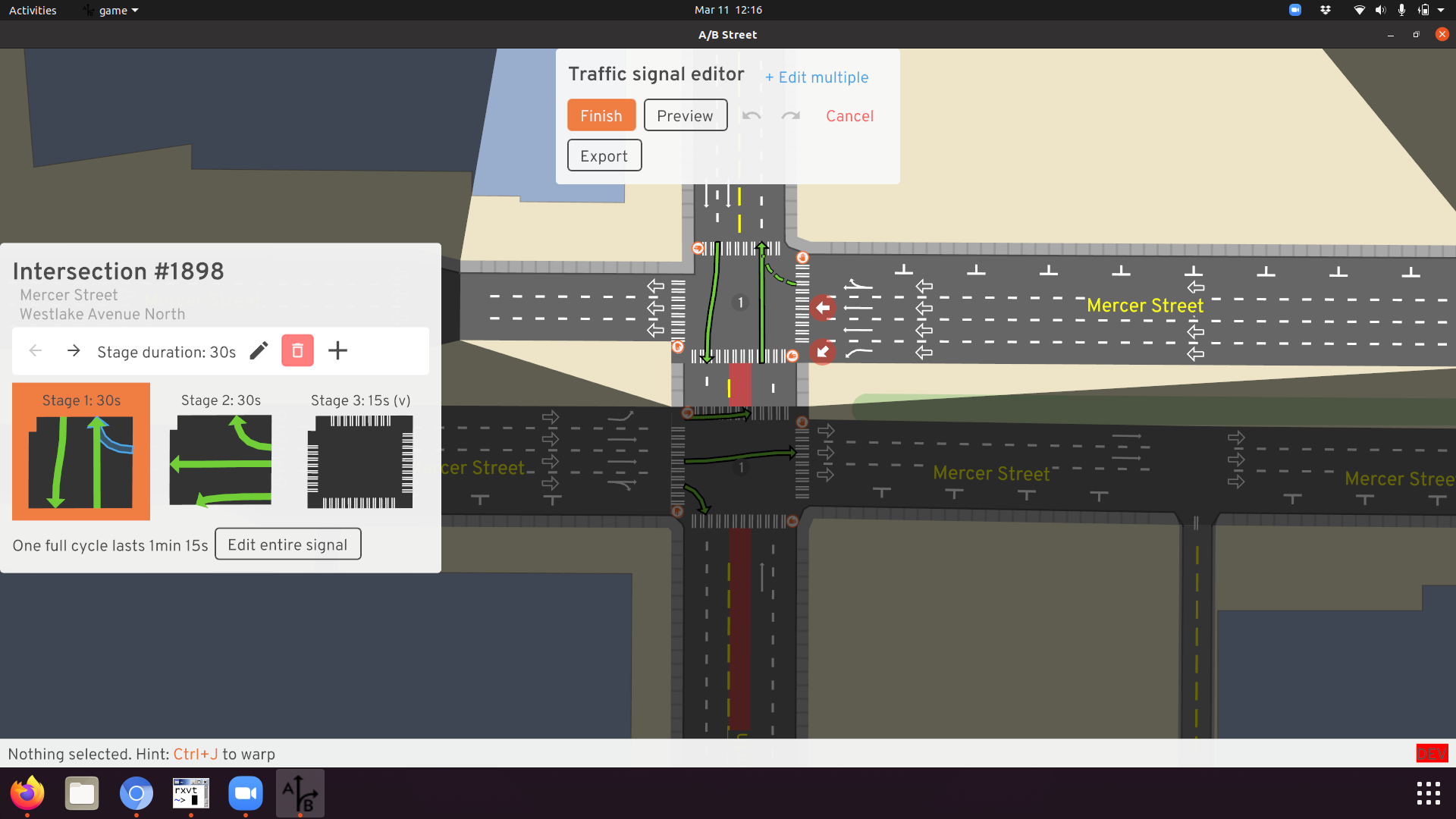
Task: Delete the current stage with the trash icon
Action: tap(297, 351)
